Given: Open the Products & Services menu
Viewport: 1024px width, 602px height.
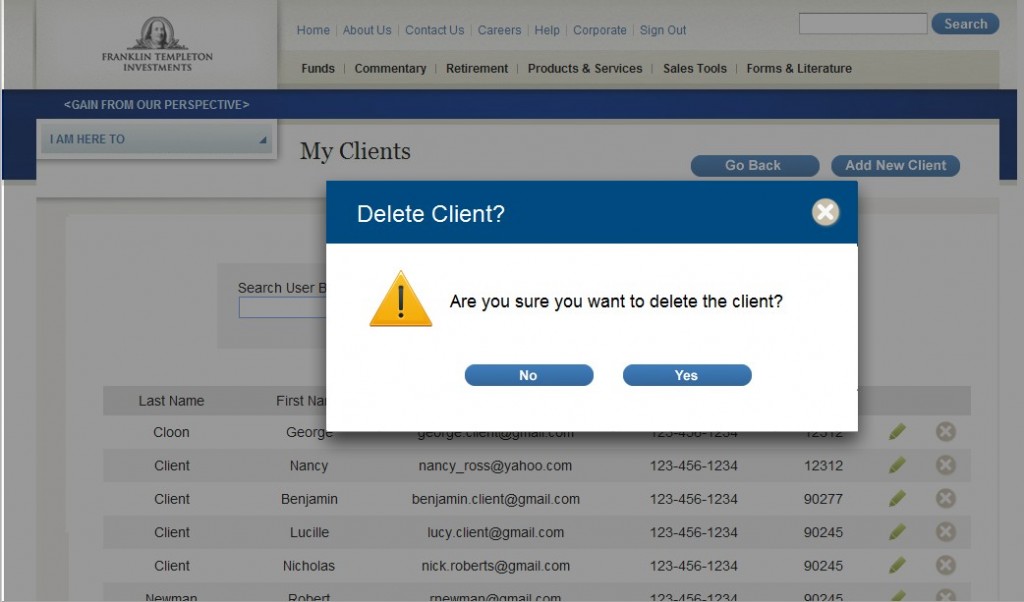Looking at the screenshot, I should point(585,69).
